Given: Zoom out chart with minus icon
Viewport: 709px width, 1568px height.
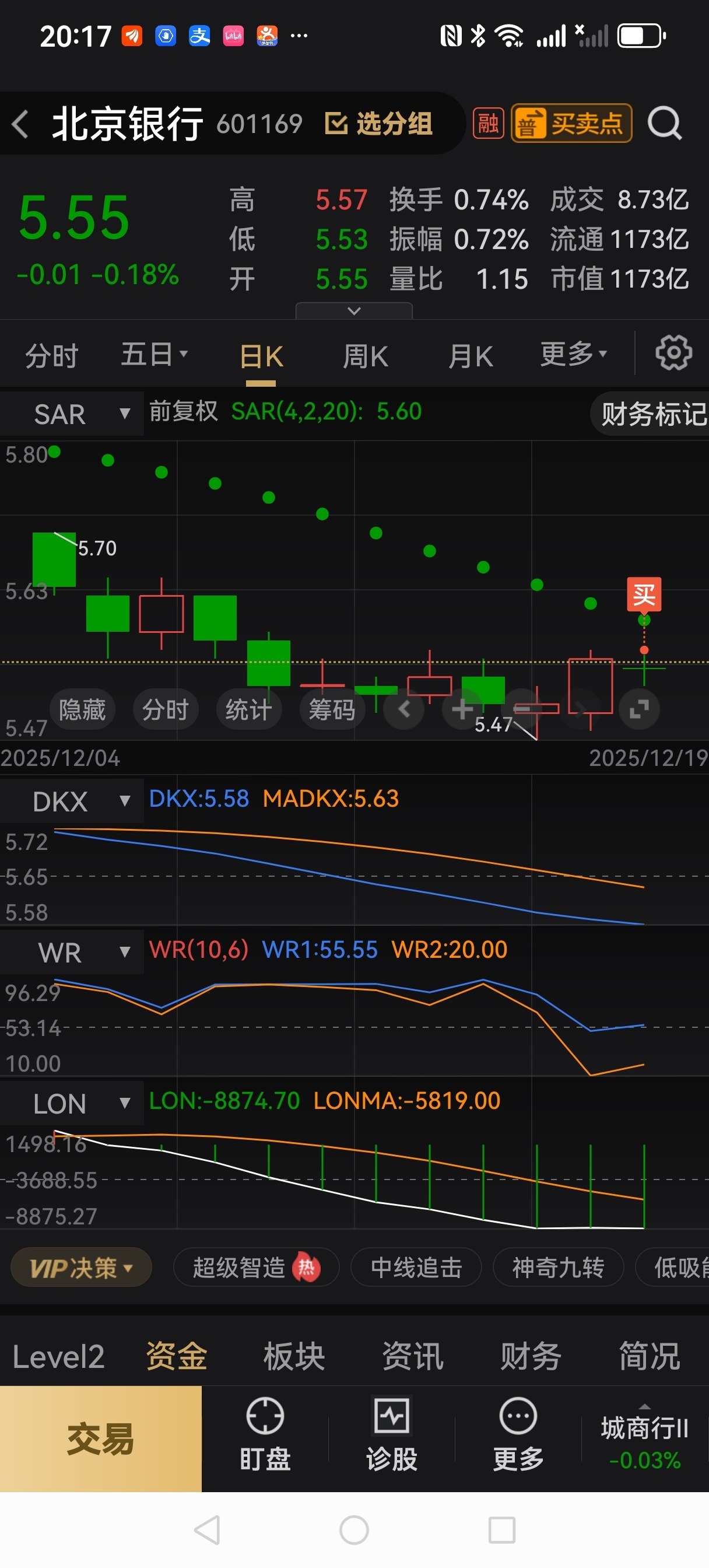Looking at the screenshot, I should pos(522,709).
